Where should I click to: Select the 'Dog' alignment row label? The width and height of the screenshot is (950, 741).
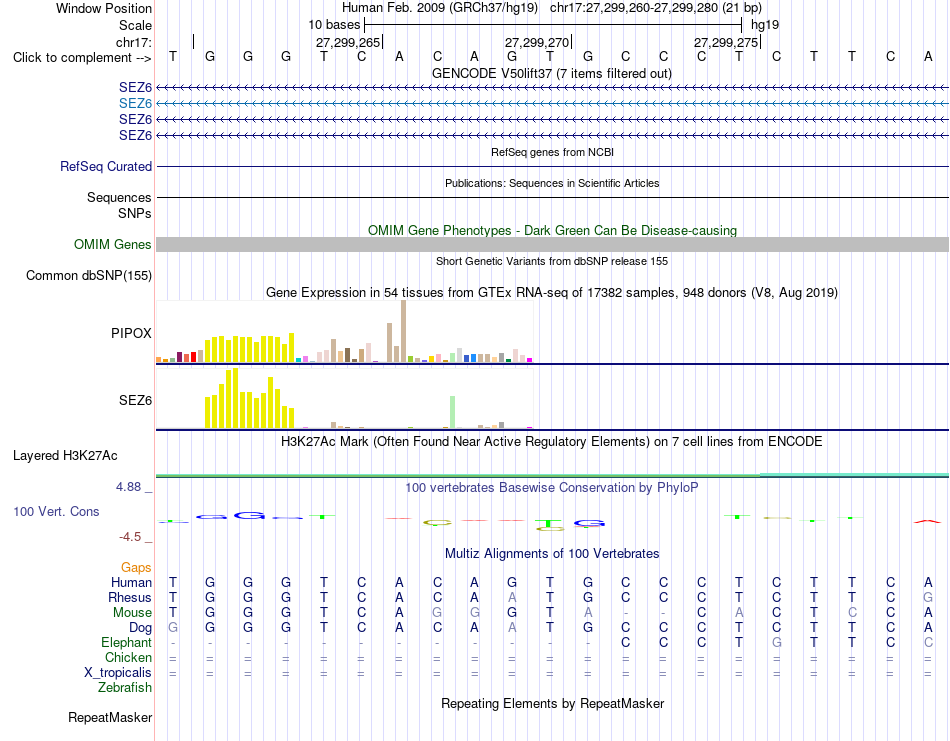[x=141, y=628]
